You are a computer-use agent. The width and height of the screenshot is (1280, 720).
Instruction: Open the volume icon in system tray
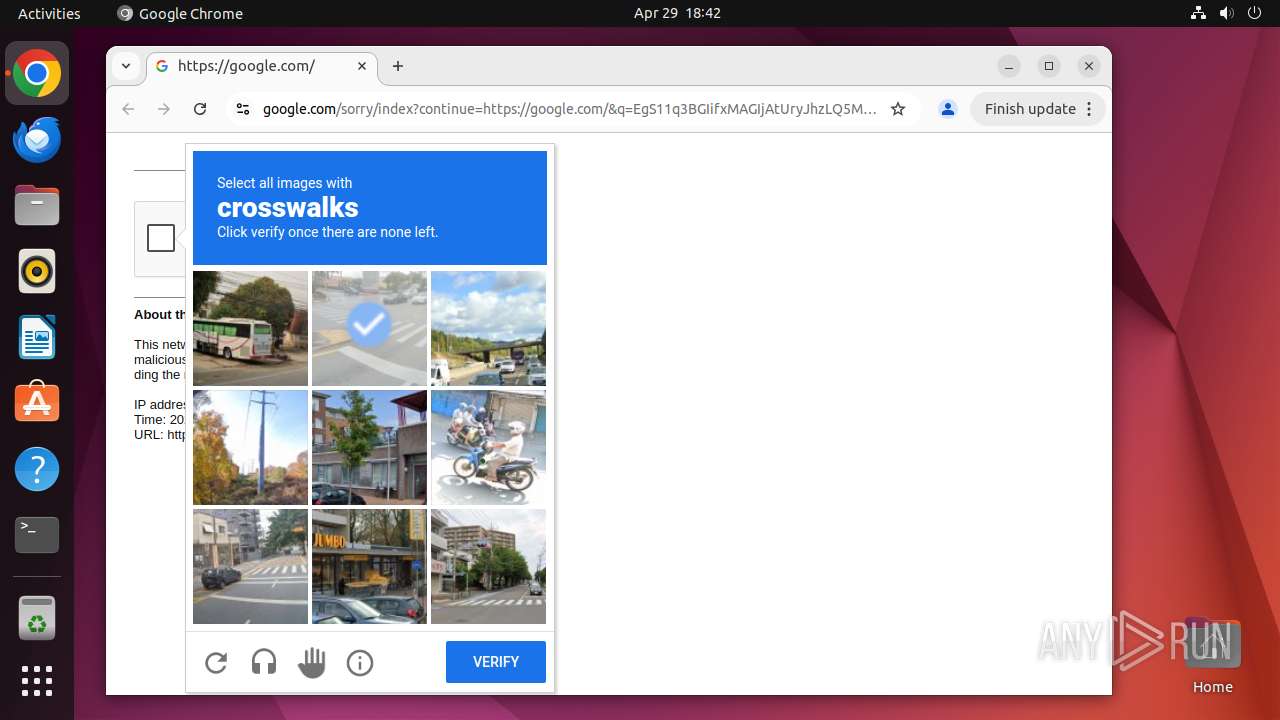pyautogui.click(x=1226, y=13)
